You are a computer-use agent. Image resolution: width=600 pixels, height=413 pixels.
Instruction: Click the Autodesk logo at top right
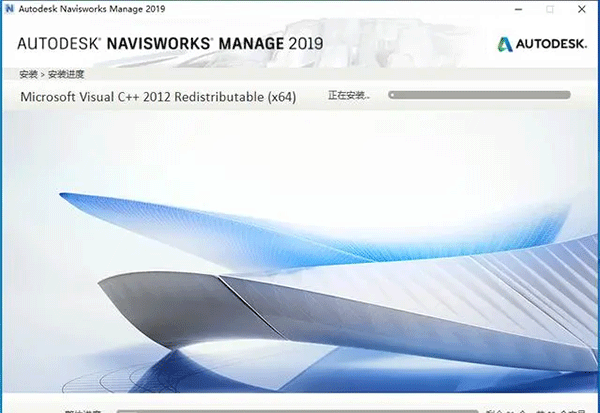(542, 44)
